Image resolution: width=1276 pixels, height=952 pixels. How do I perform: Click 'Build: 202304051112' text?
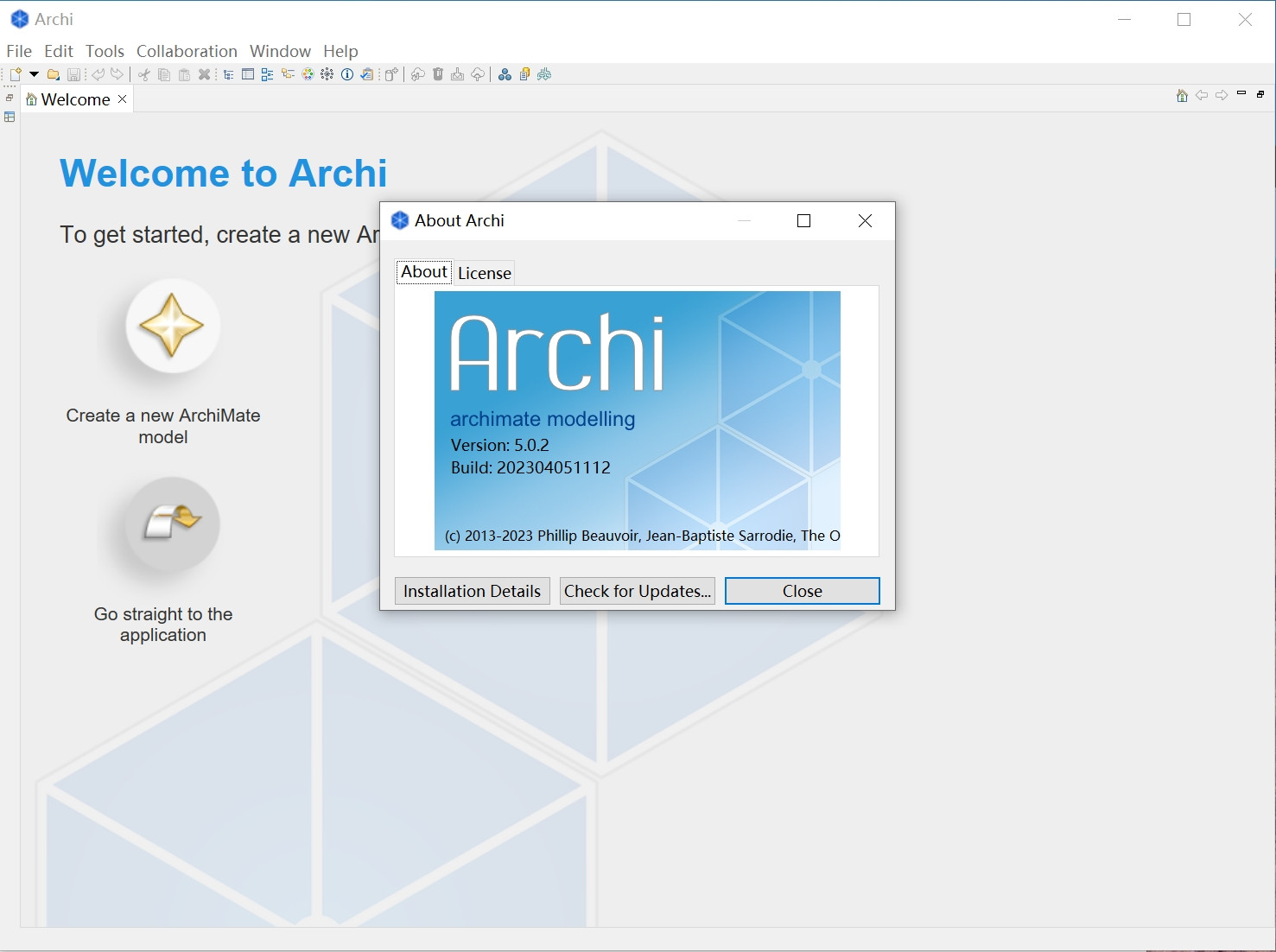click(530, 467)
